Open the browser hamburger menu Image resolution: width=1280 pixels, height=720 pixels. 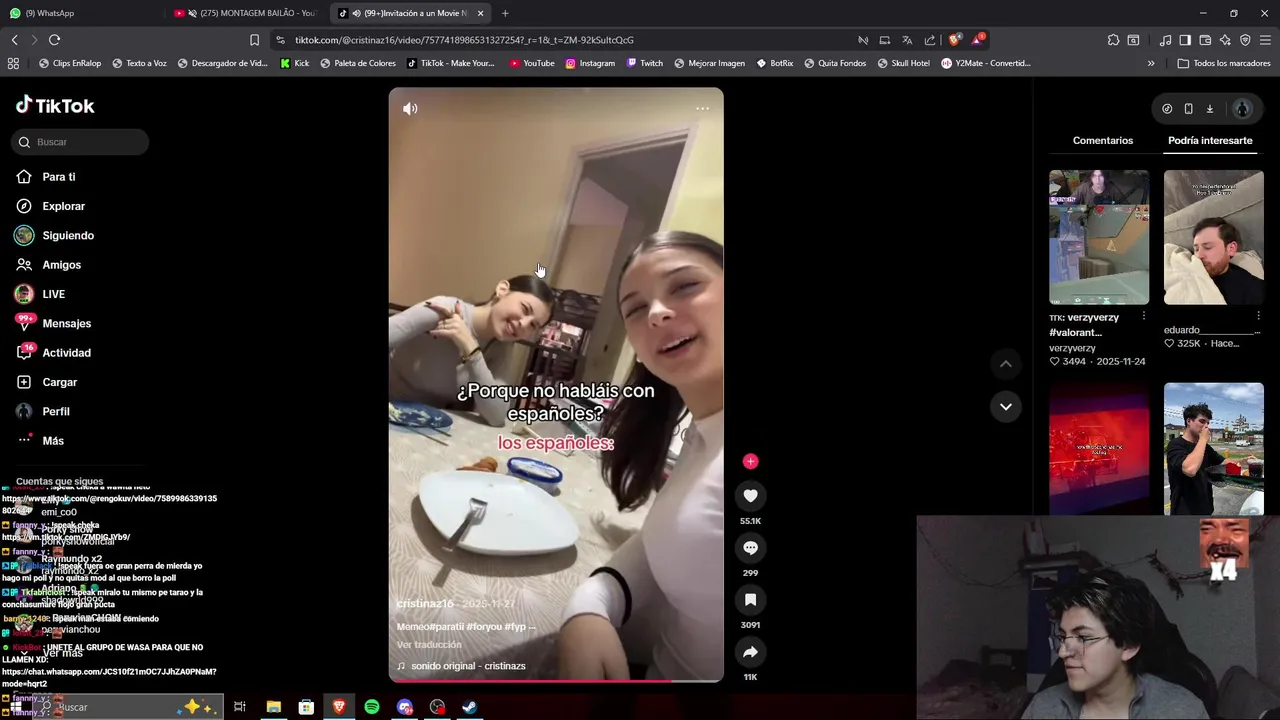(x=1266, y=40)
